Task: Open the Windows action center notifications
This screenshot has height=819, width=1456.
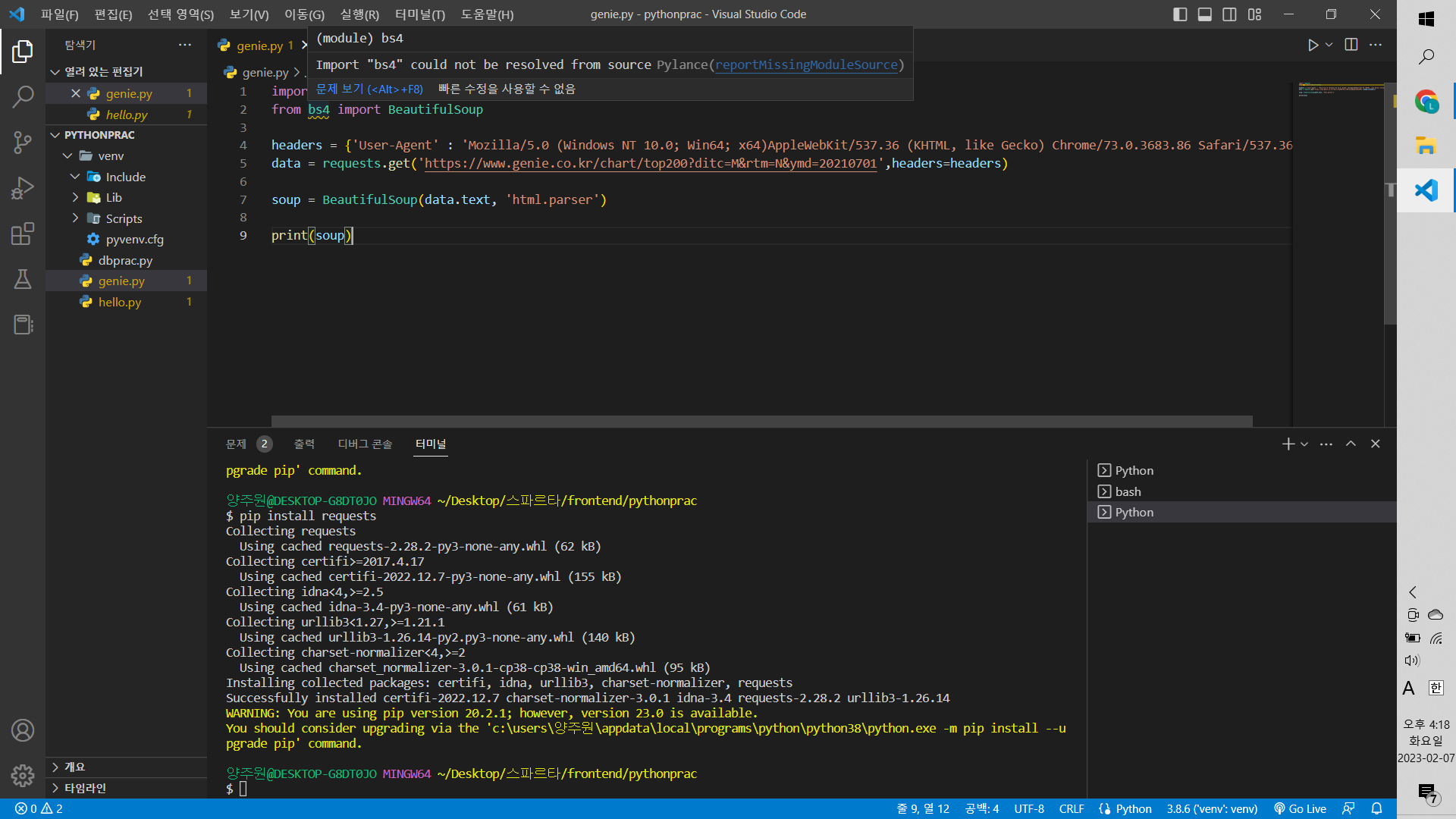Action: click(1427, 793)
